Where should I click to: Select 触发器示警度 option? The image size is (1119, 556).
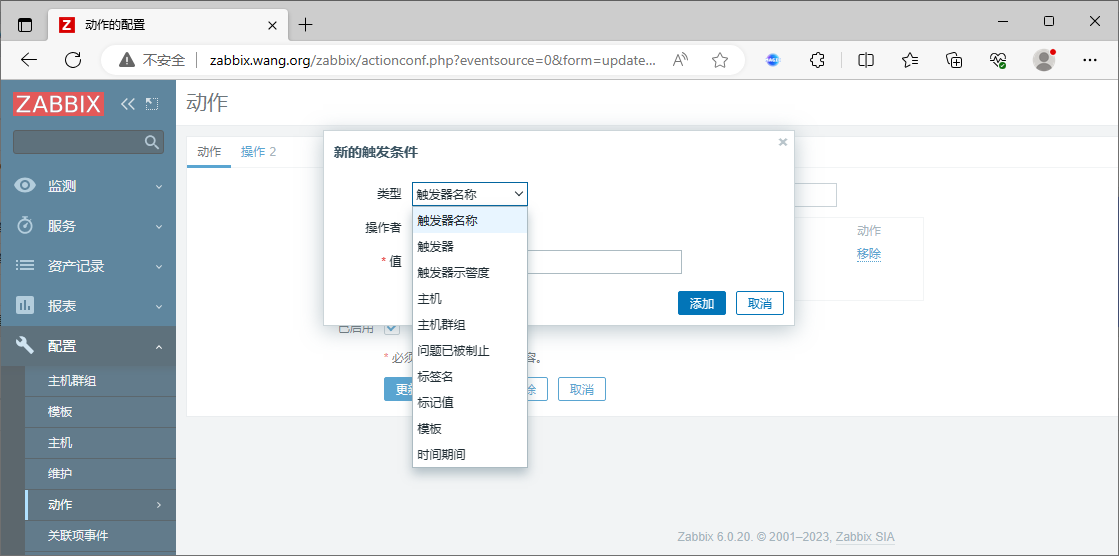470,273
